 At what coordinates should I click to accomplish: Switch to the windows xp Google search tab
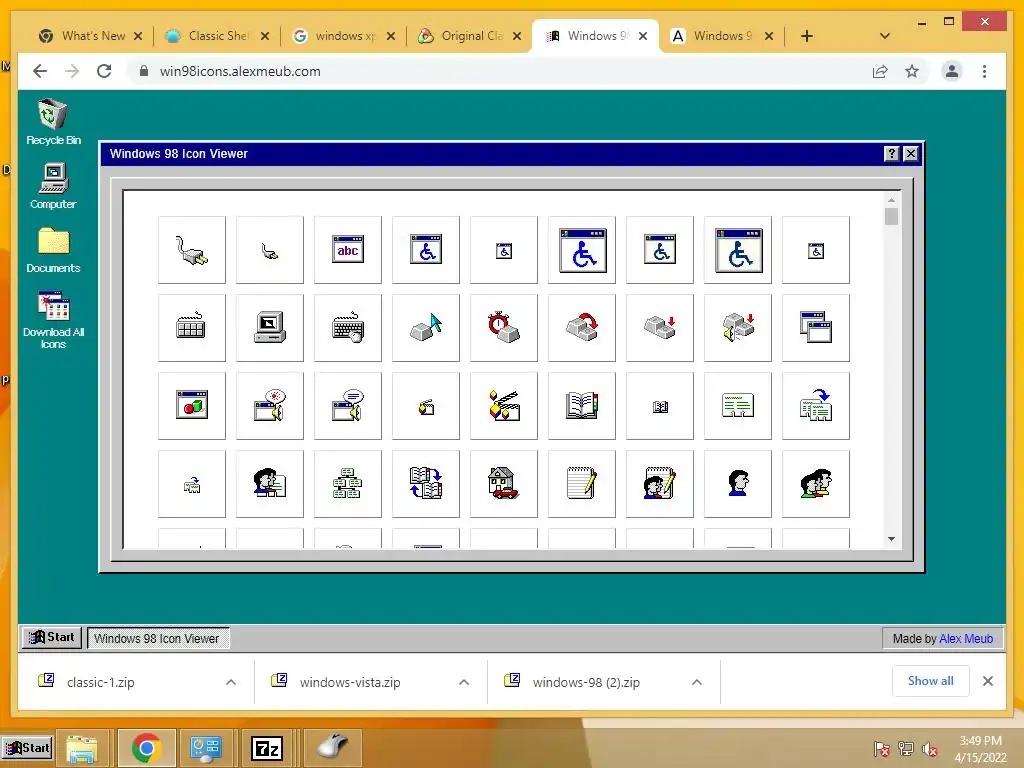click(x=344, y=36)
